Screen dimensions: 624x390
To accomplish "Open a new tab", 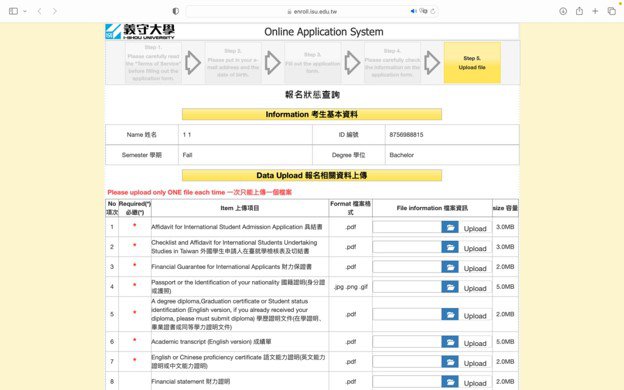I will click(x=595, y=11).
